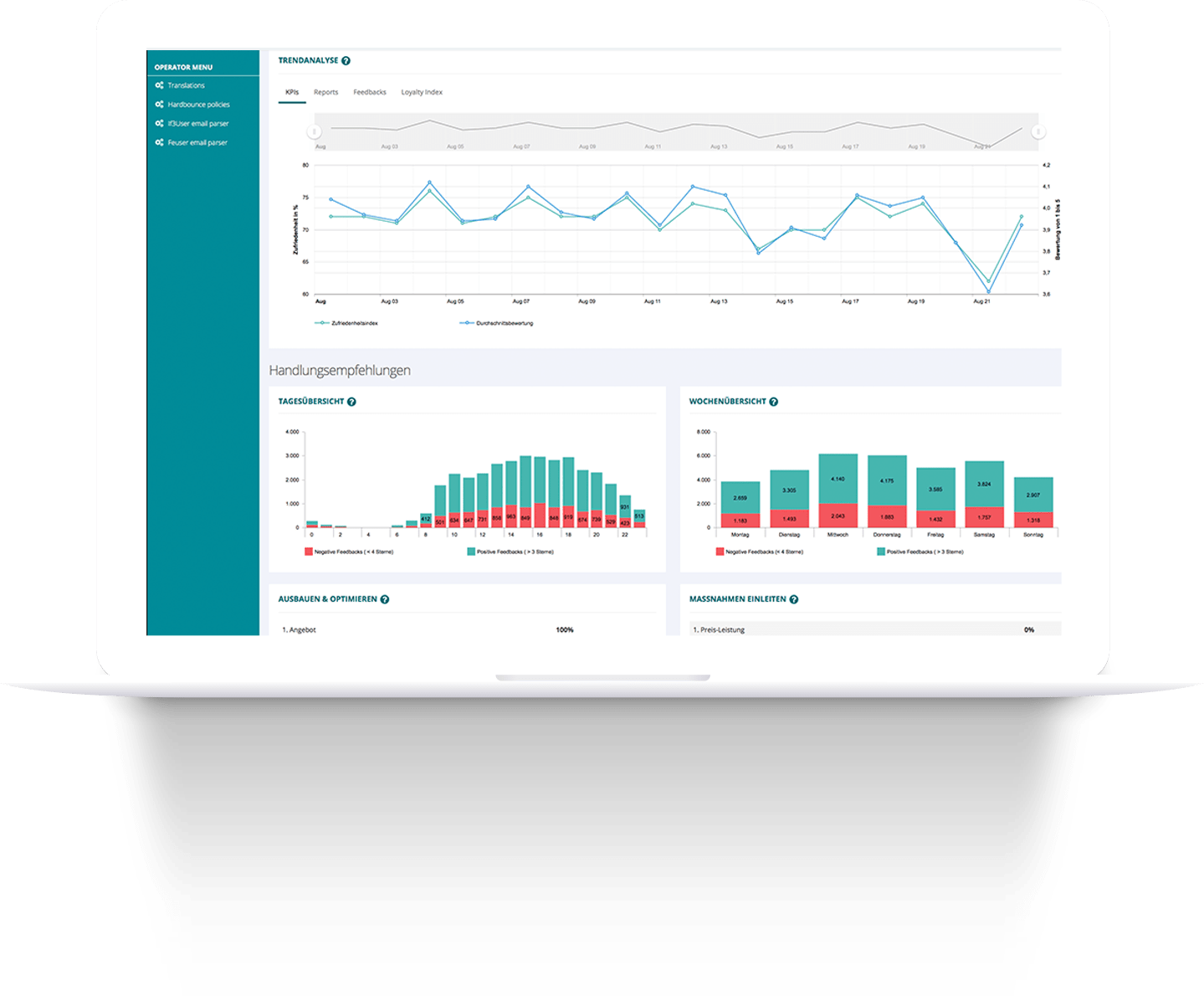Screen dimensions: 1204x996
Task: Click the Operator Menu sidebar heading
Action: 183,67
